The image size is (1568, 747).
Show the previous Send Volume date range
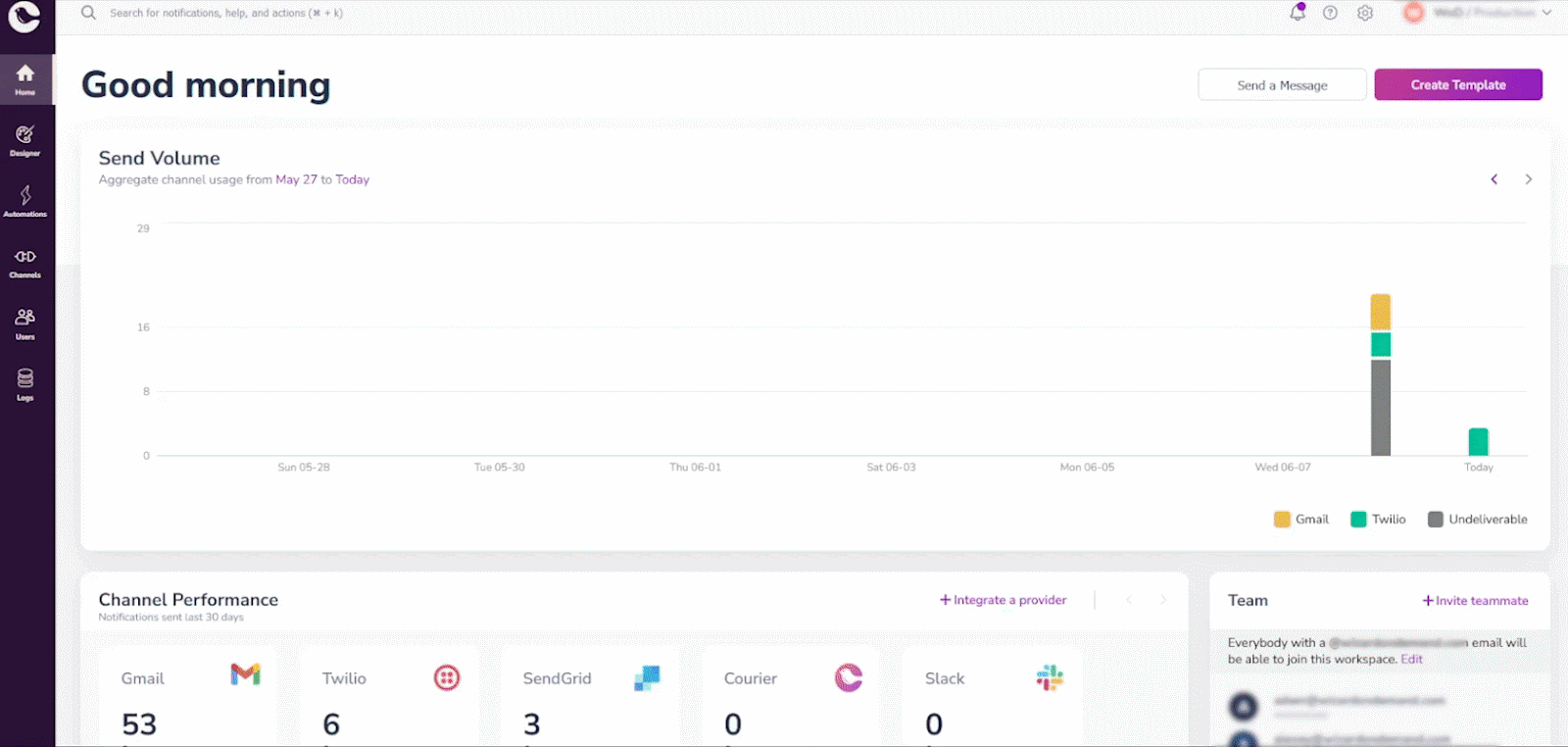(1494, 179)
